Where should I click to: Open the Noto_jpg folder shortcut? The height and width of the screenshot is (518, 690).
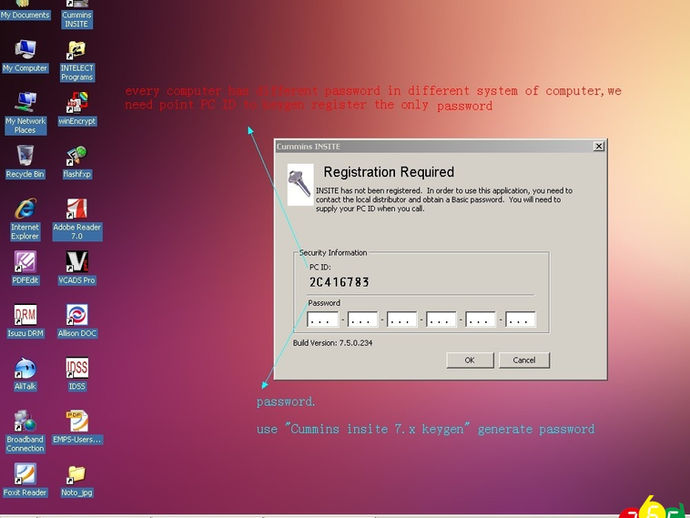click(x=77, y=481)
